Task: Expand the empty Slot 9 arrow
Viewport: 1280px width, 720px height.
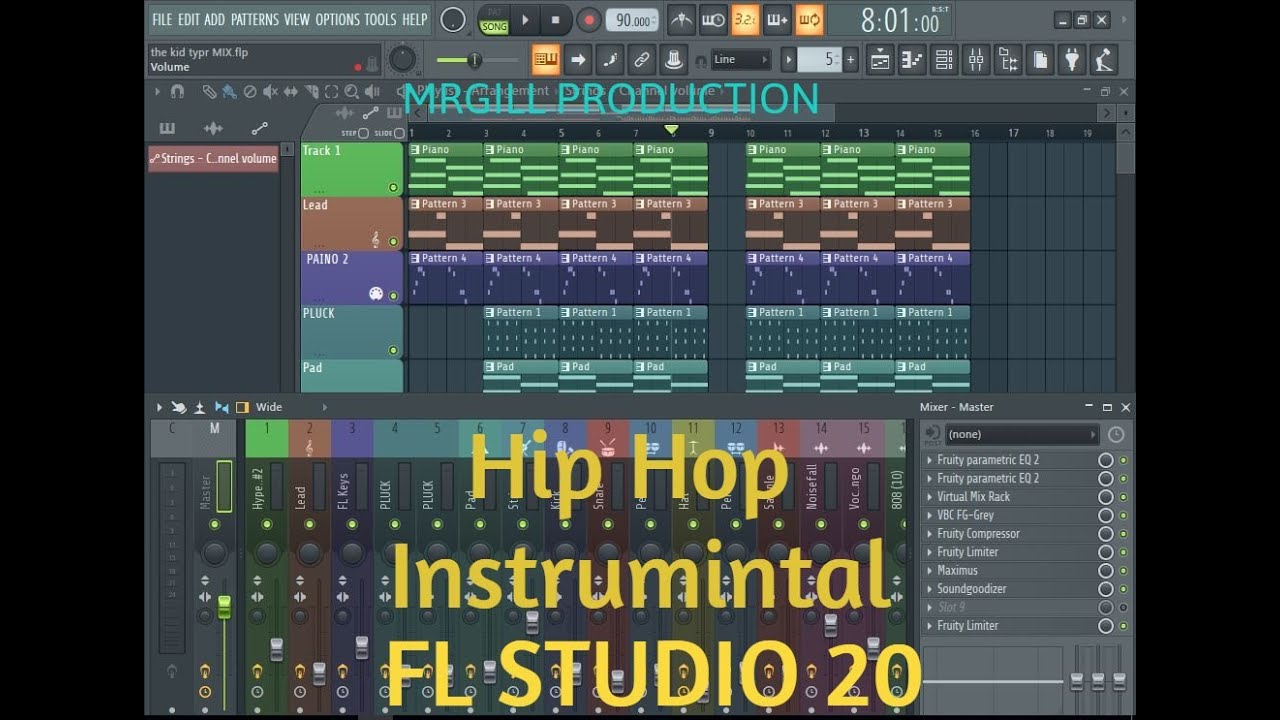Action: tap(929, 607)
